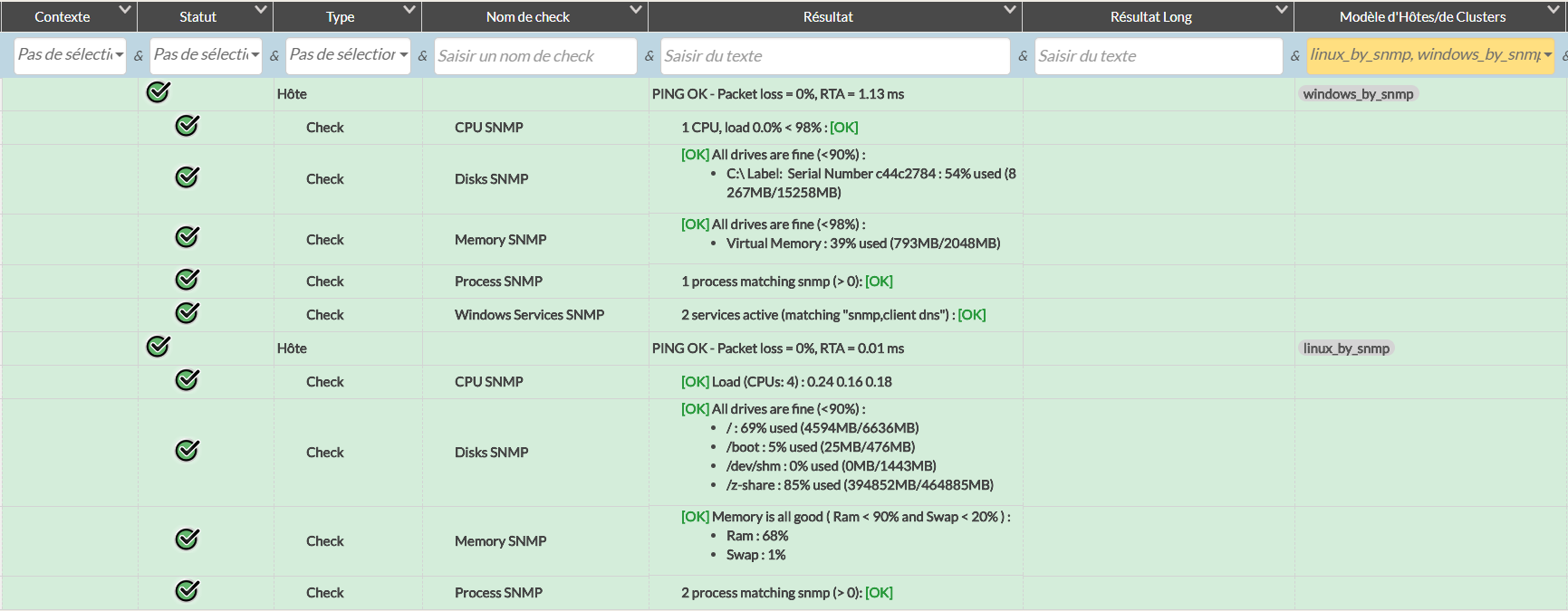Focus the check name search field
This screenshot has height=611, width=1568.
point(534,56)
